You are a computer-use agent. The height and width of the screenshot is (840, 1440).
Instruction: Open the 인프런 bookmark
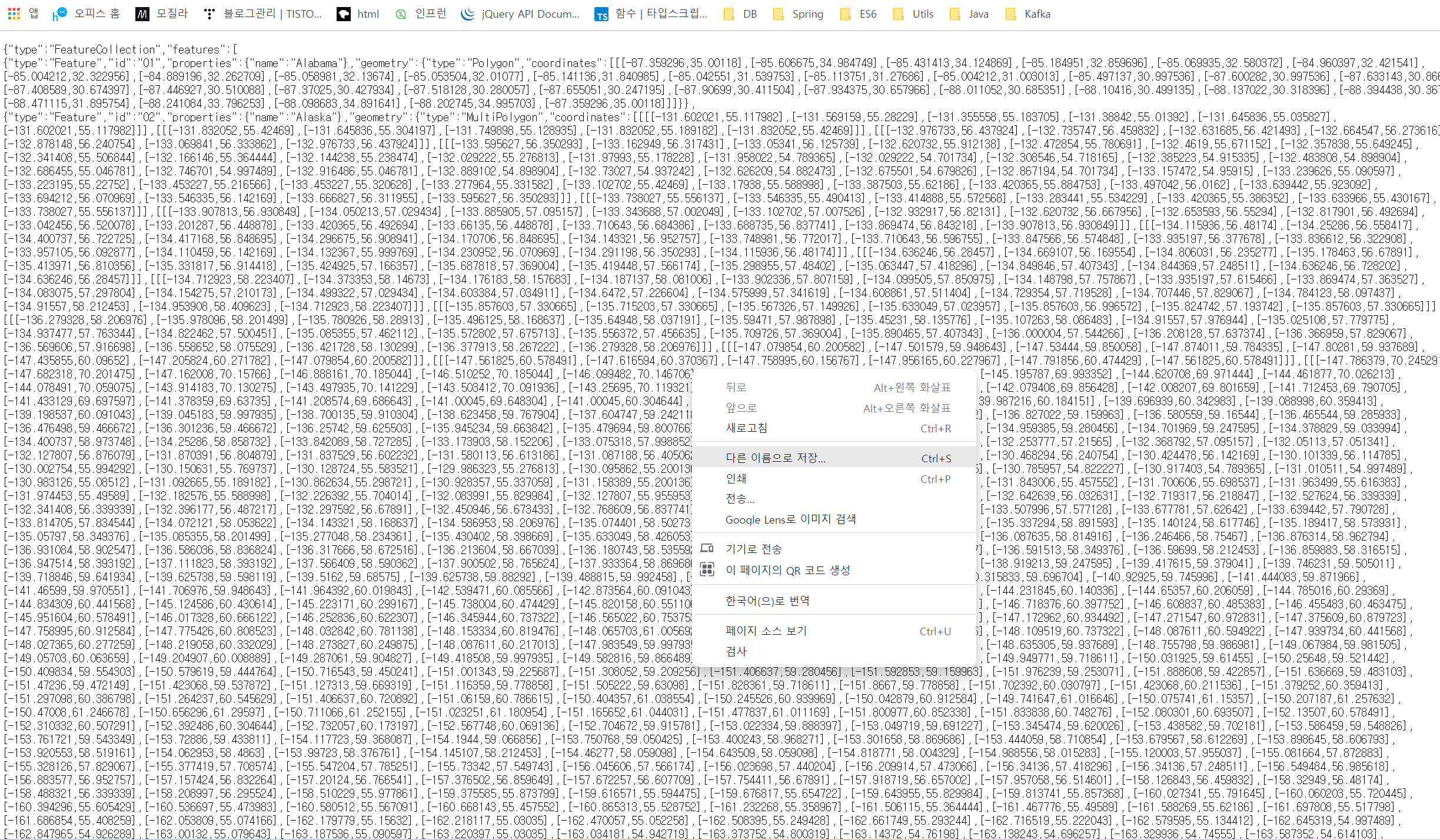421,14
